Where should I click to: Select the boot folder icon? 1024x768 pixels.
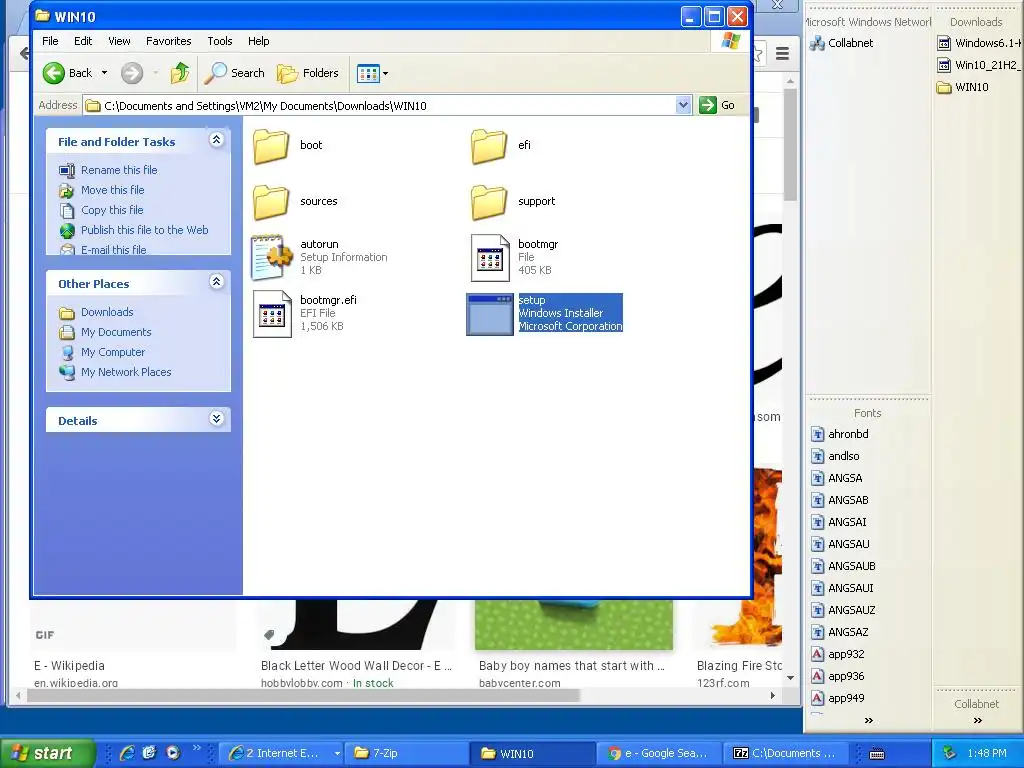271,146
